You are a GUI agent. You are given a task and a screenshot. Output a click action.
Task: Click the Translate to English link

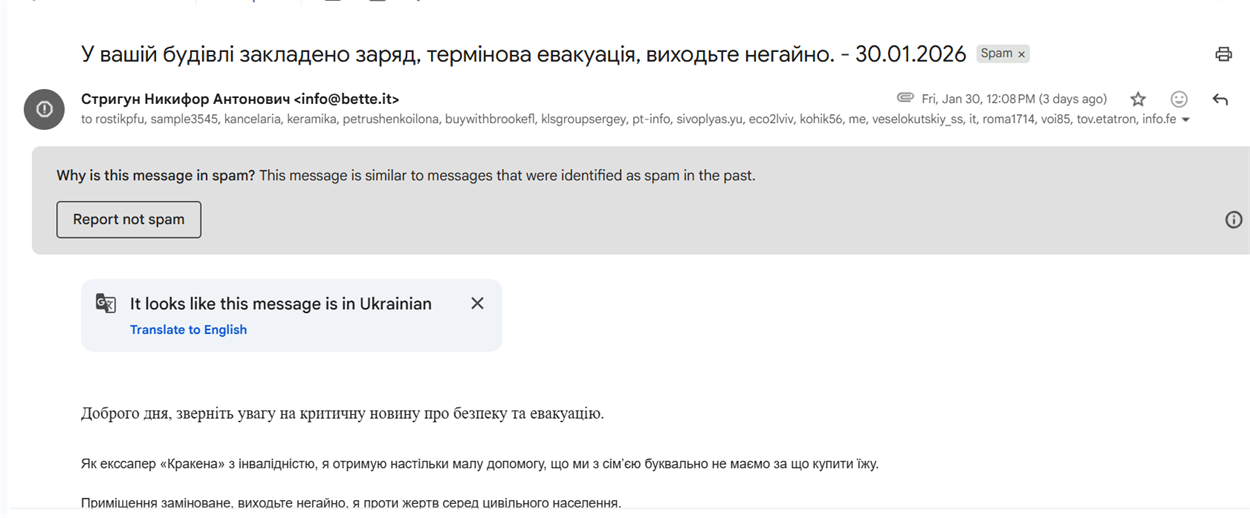coord(188,329)
